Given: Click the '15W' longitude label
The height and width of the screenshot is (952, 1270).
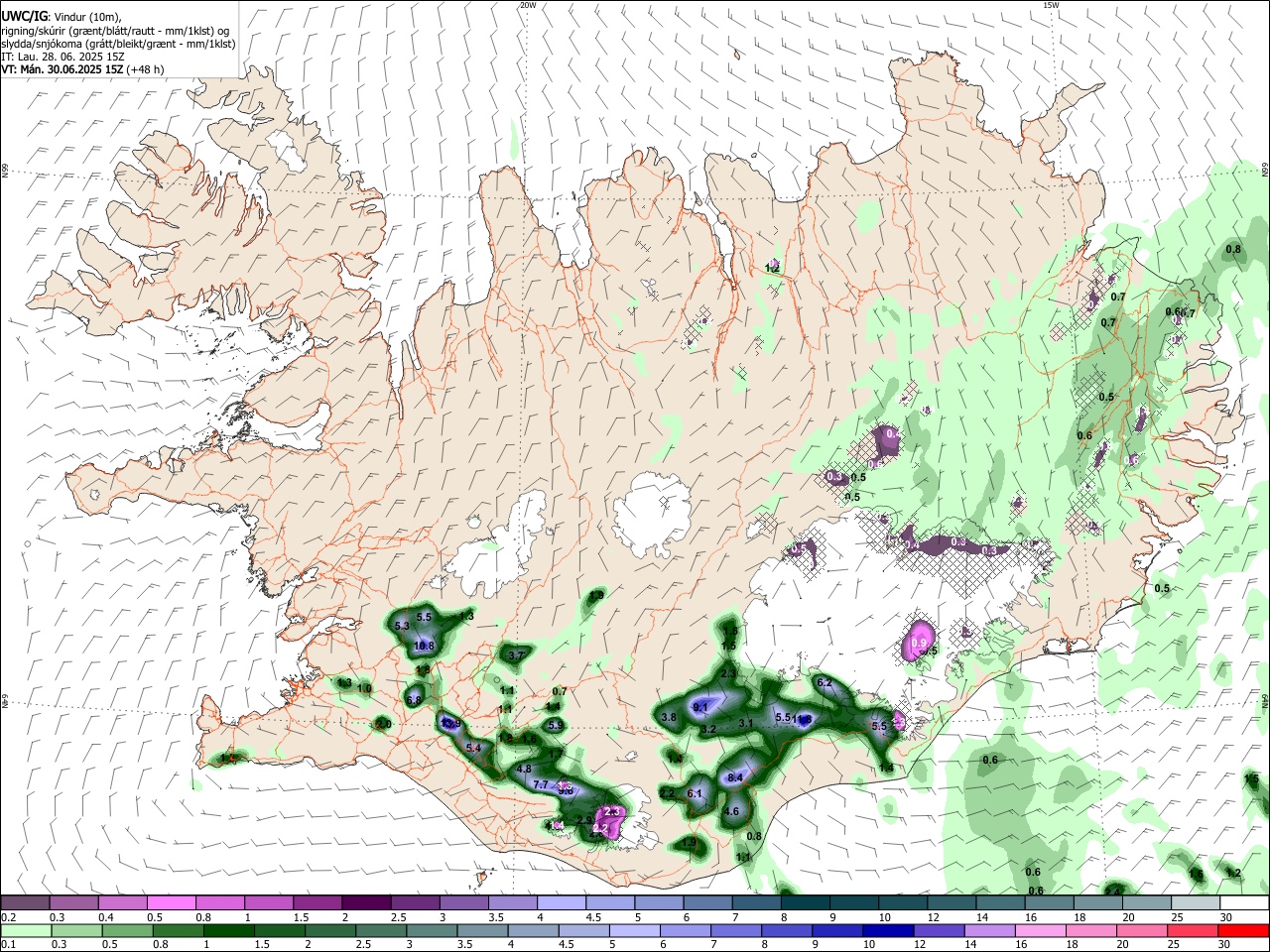Looking at the screenshot, I should [1051, 5].
